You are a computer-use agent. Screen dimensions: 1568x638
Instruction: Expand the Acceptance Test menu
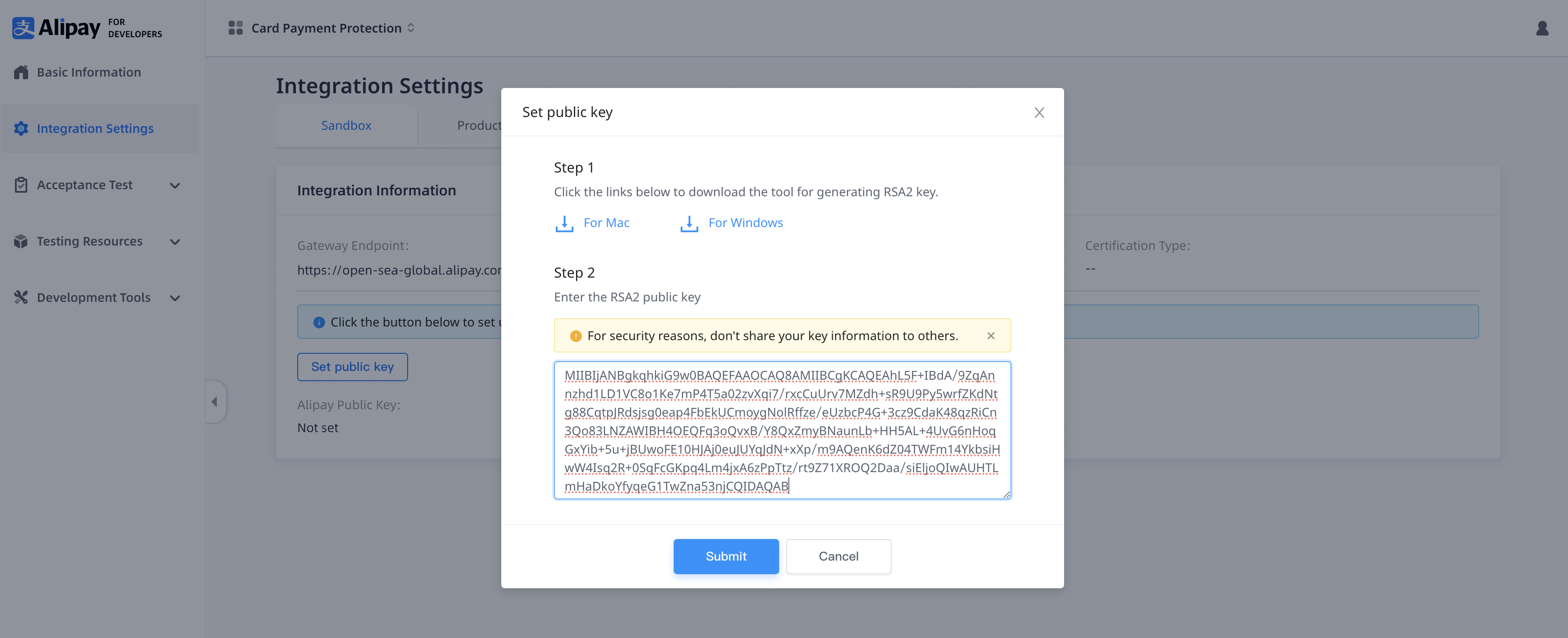(x=175, y=185)
